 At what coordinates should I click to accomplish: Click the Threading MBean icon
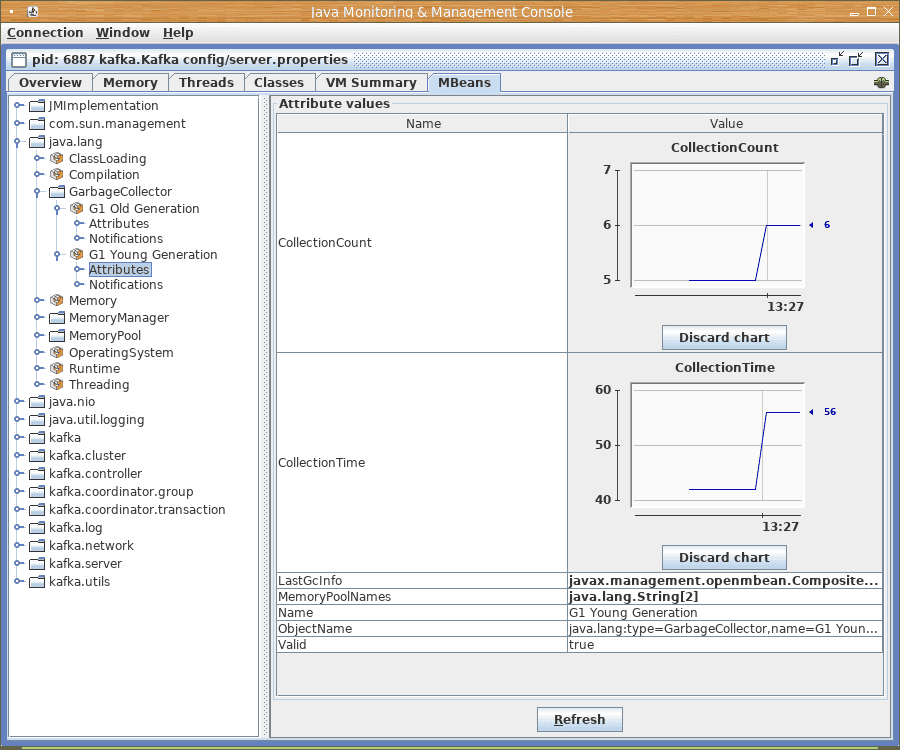click(x=57, y=385)
